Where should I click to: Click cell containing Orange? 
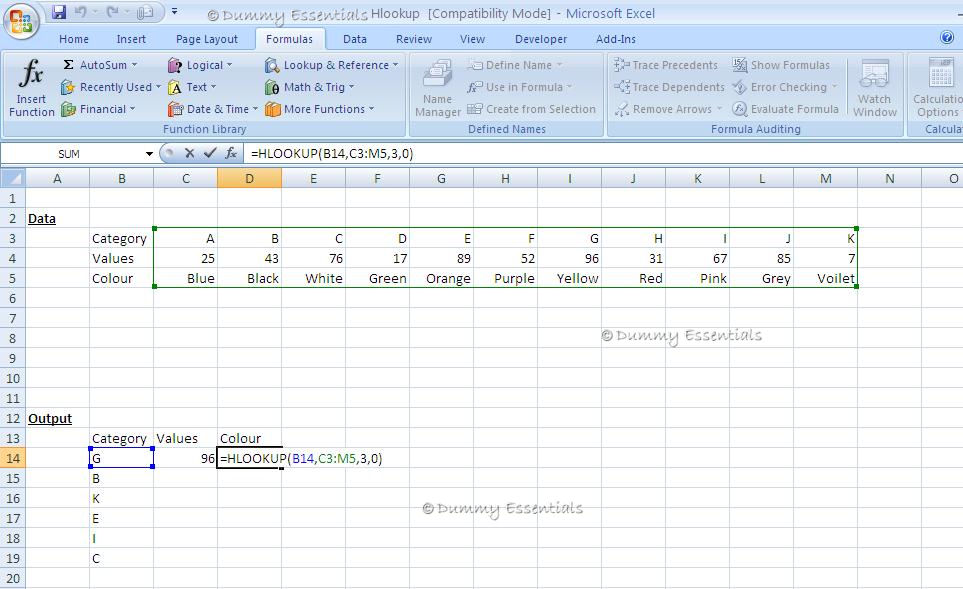coord(442,278)
